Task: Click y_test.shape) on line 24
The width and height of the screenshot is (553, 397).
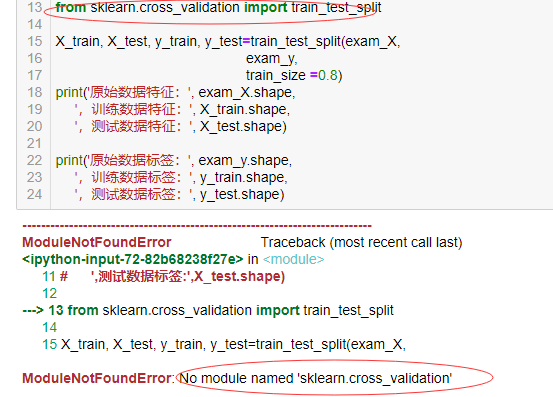Action: pyautogui.click(x=242, y=195)
